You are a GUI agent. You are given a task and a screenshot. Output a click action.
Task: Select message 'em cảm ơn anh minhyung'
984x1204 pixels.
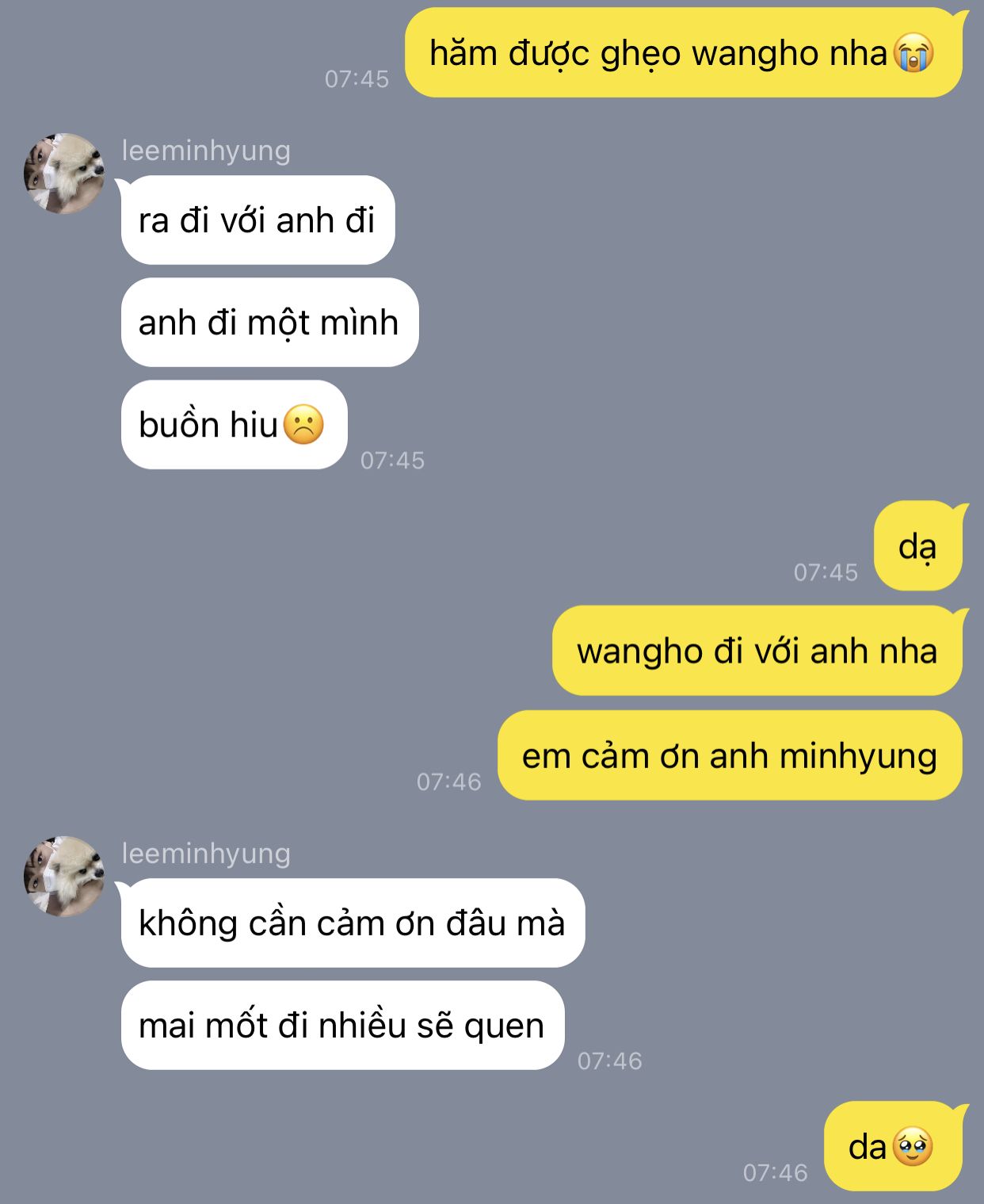pos(730,755)
